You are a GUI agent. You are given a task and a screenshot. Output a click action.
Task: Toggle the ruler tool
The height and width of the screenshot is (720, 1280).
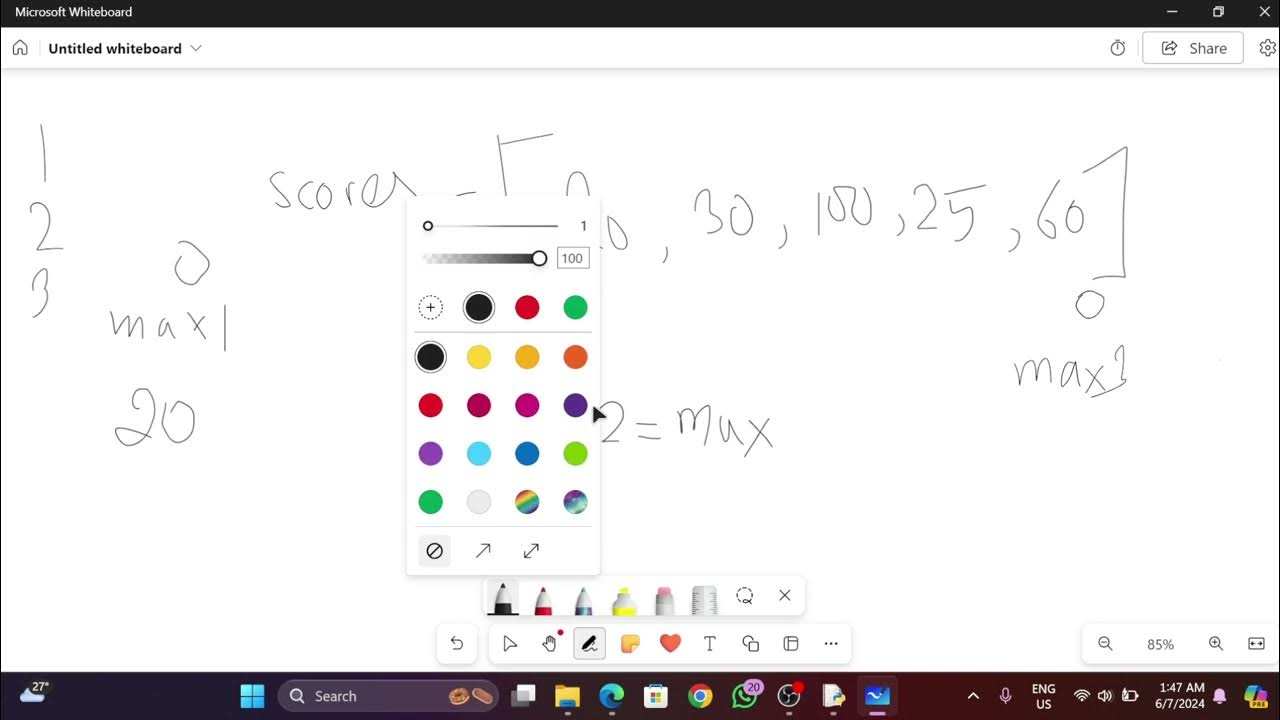click(705, 598)
